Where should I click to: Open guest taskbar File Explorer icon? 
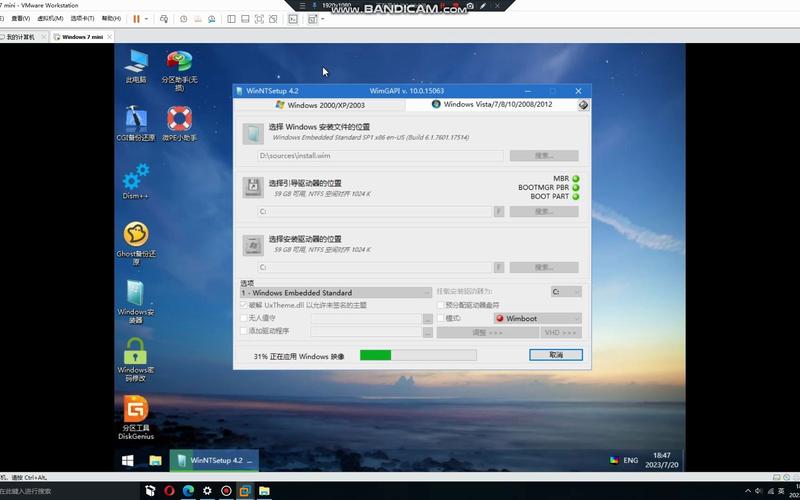(x=155, y=460)
